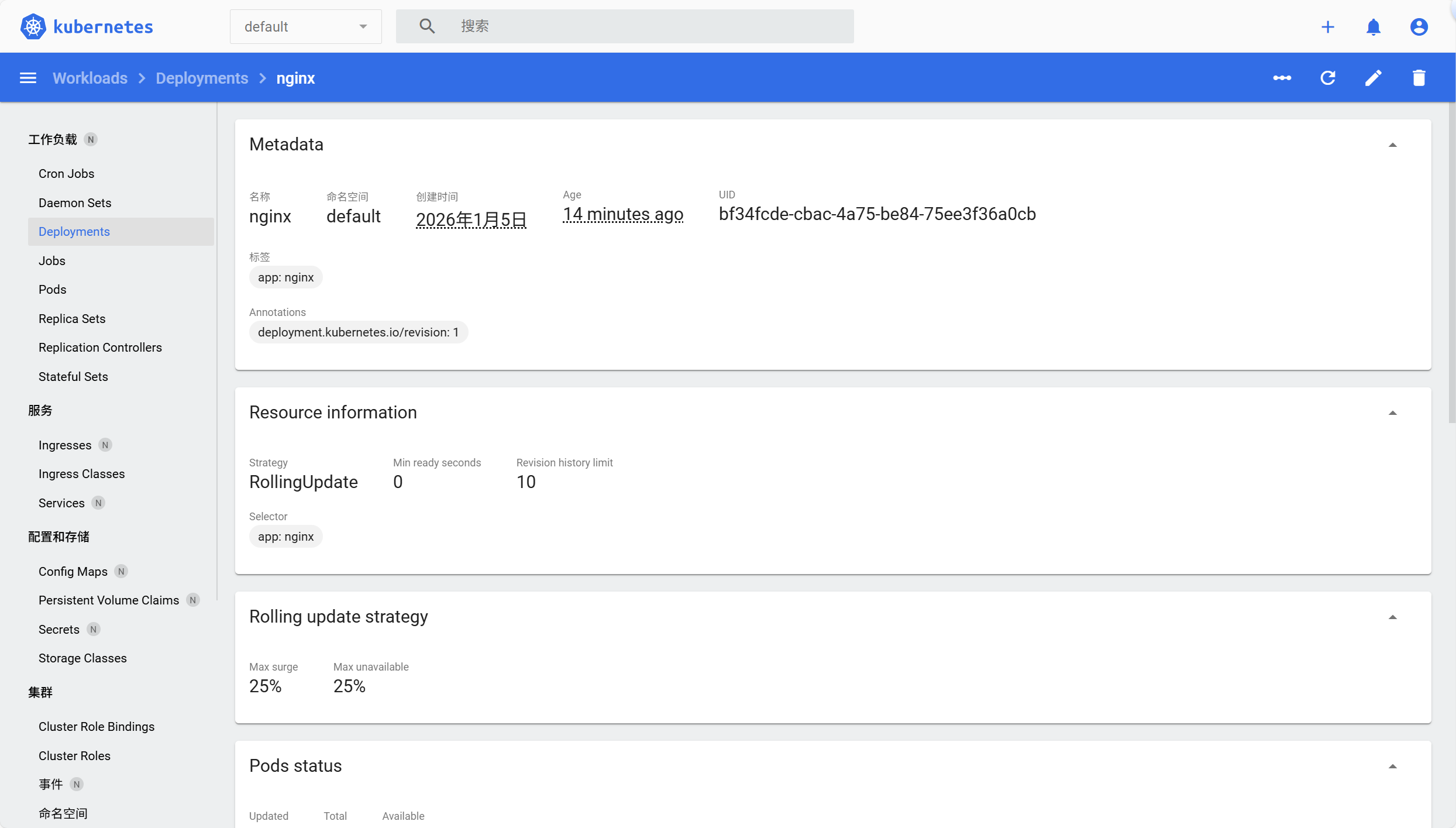
Task: Open the notifications bell
Action: point(1373,27)
